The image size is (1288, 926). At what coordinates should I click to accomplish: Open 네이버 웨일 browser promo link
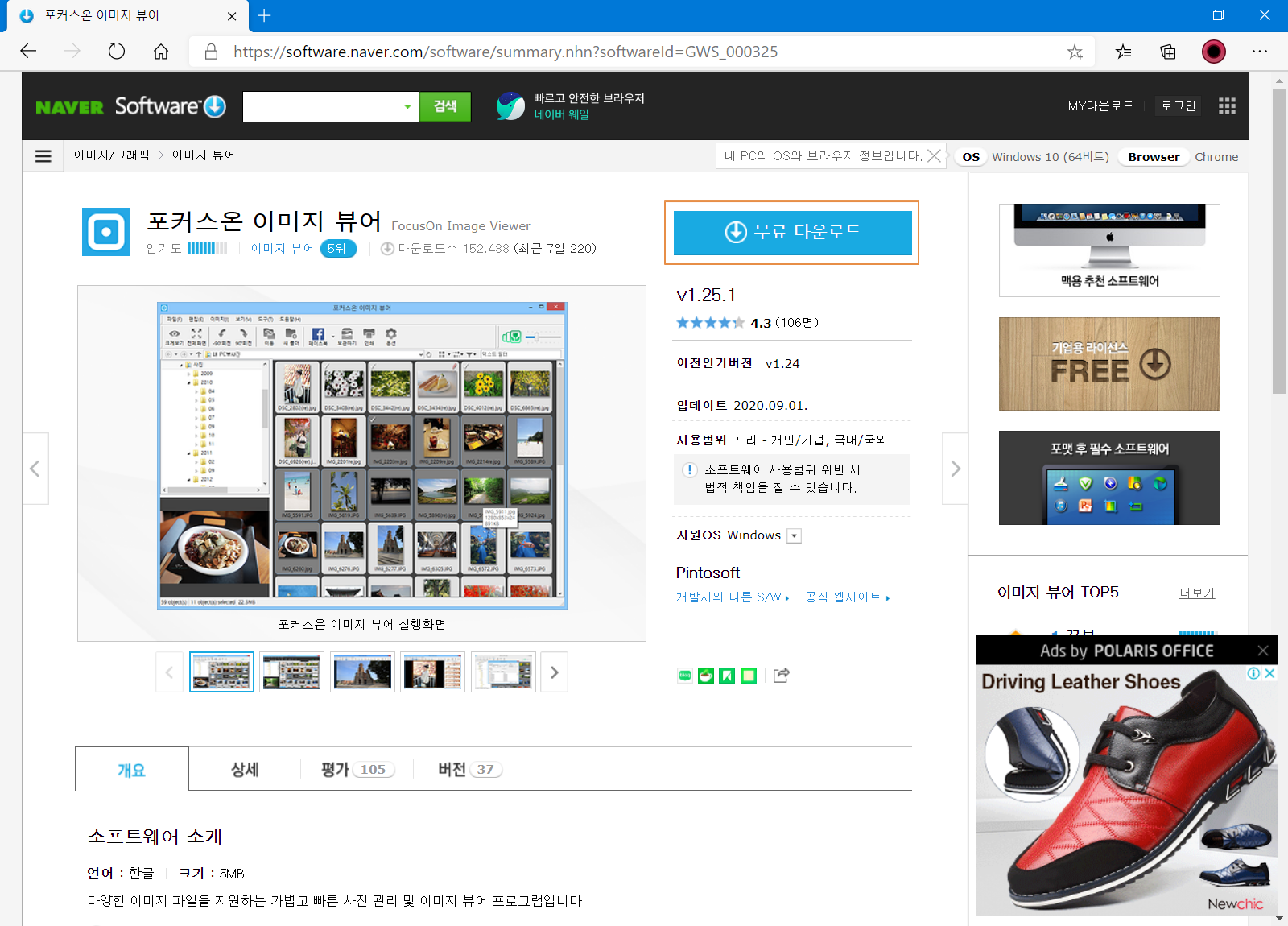click(572, 106)
